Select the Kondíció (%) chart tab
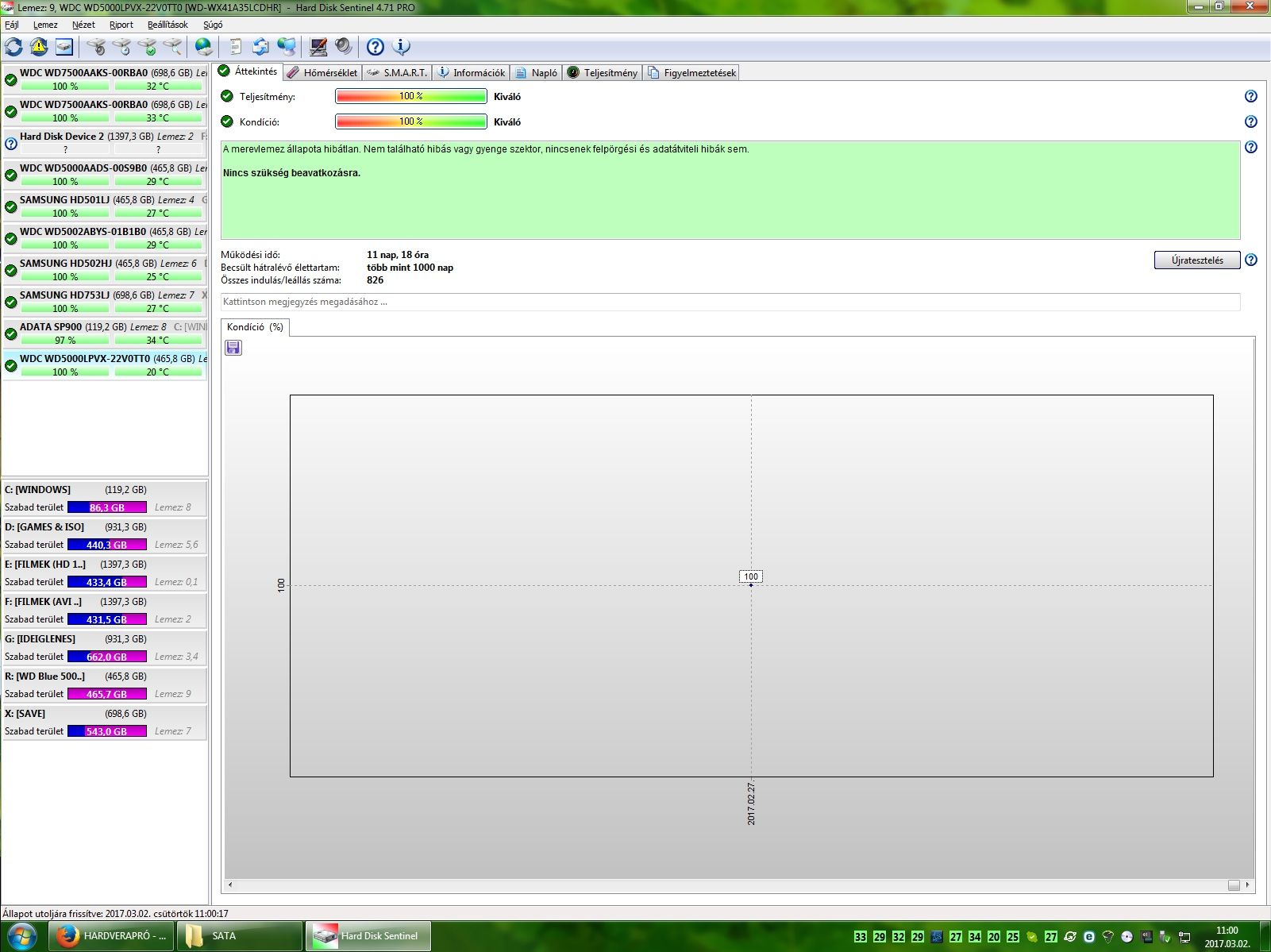Screen dimensions: 1271x952 coord(255,327)
